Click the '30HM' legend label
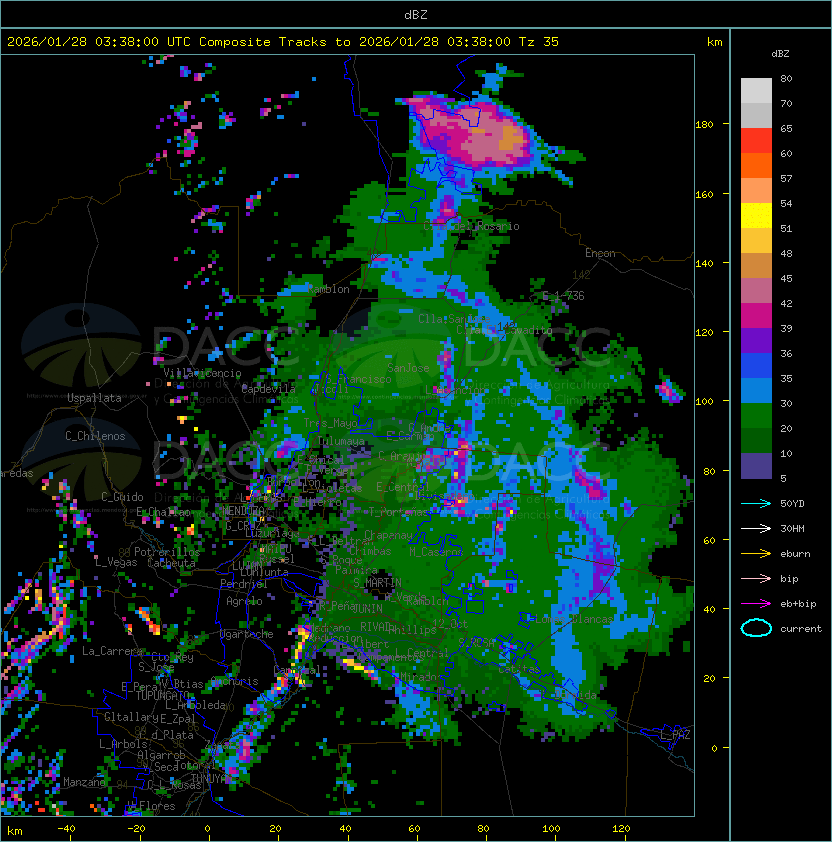 (792, 528)
